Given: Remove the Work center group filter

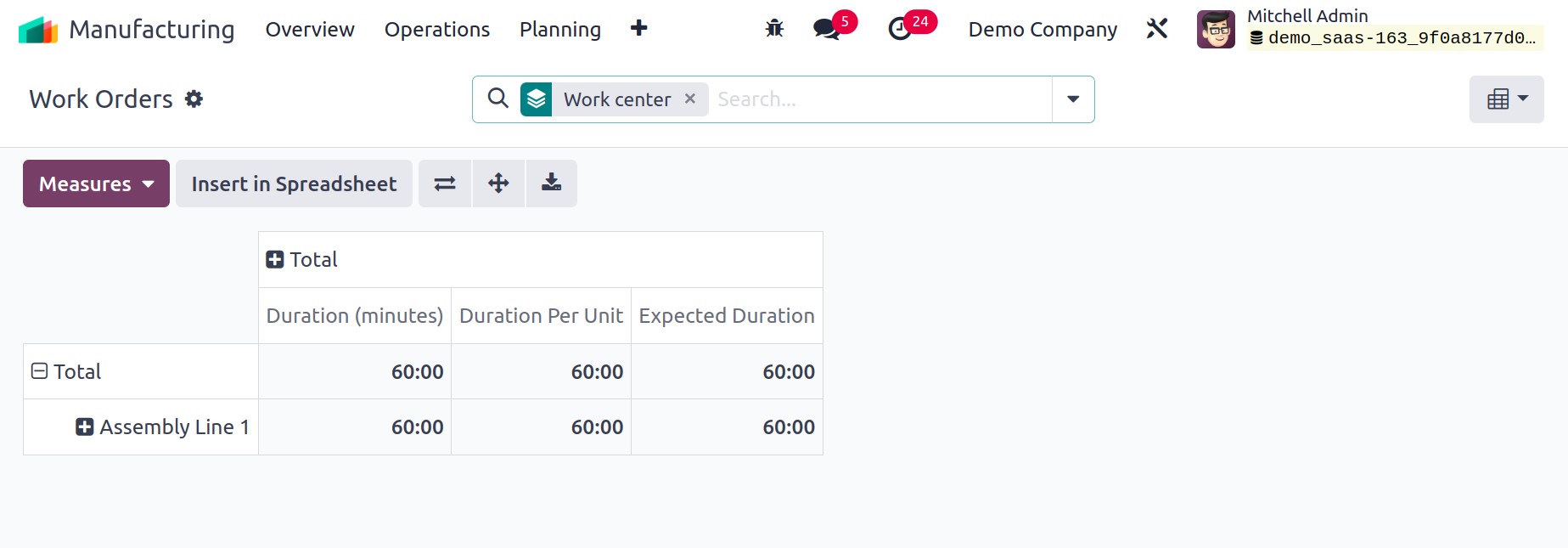Looking at the screenshot, I should point(690,99).
